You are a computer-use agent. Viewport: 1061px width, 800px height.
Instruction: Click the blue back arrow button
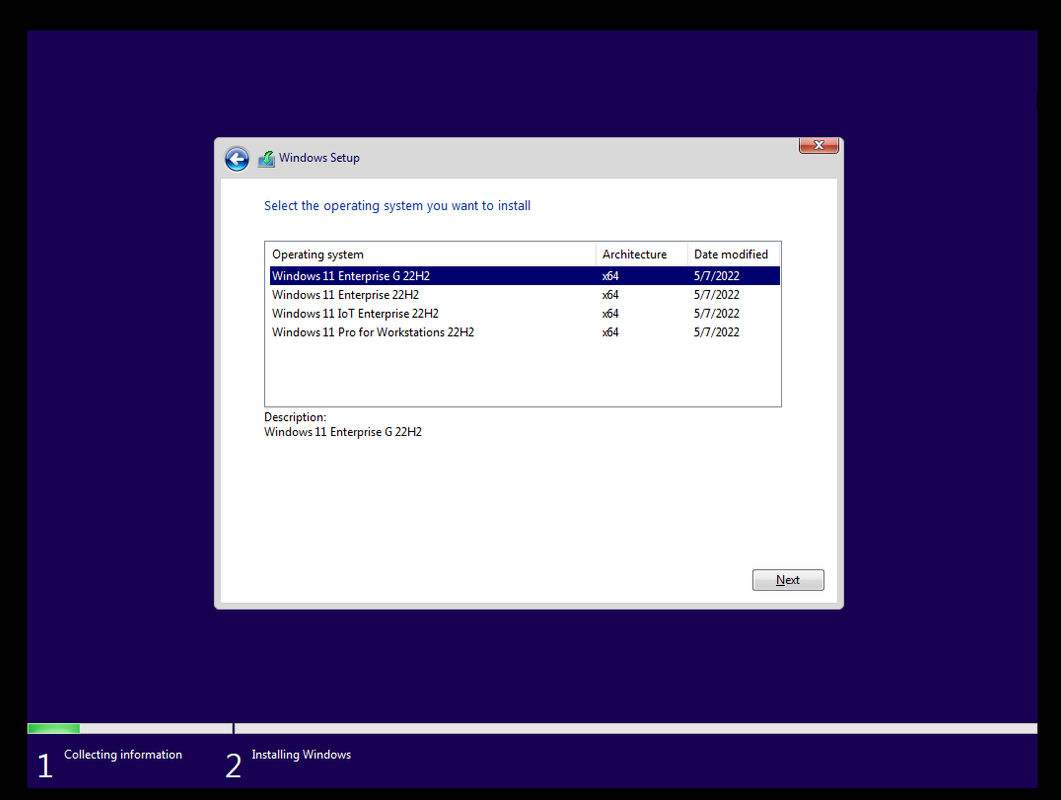tap(237, 160)
